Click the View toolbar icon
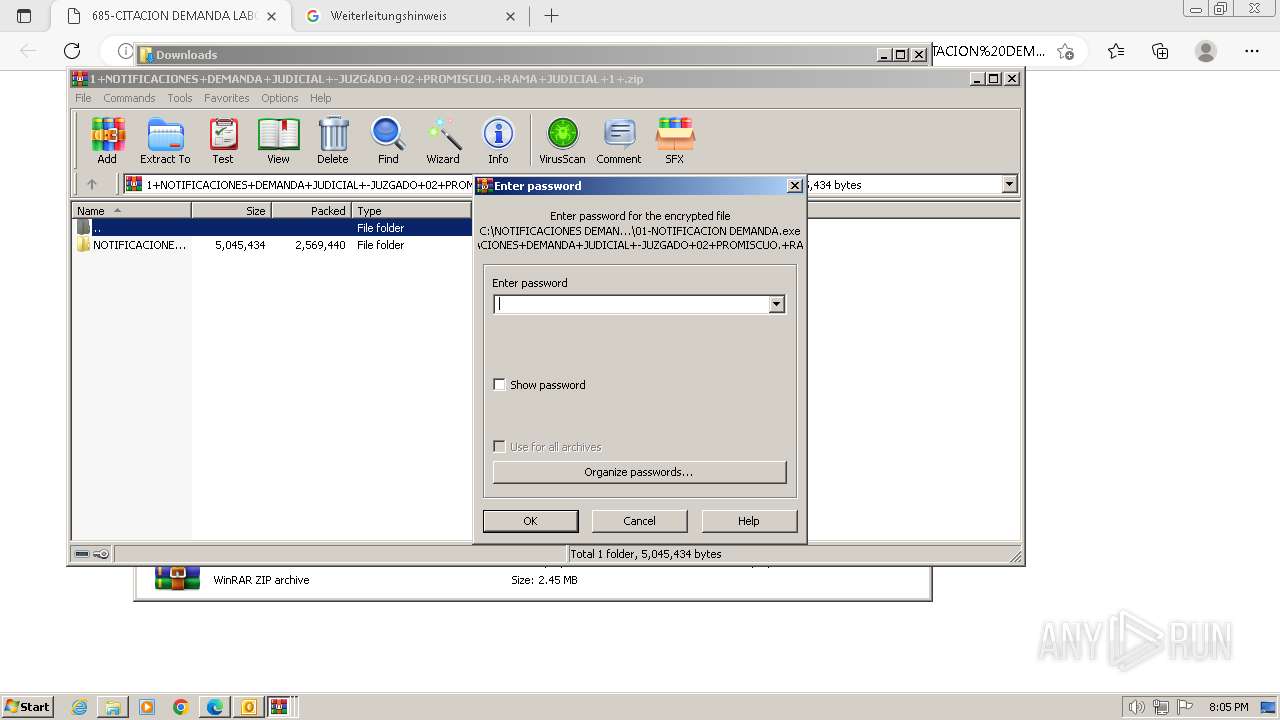 [x=278, y=140]
